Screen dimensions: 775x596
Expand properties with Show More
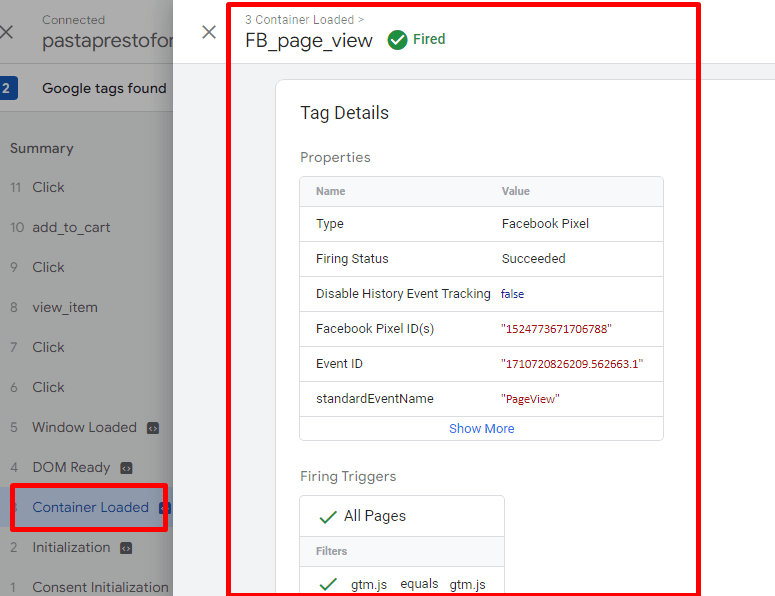tap(481, 428)
